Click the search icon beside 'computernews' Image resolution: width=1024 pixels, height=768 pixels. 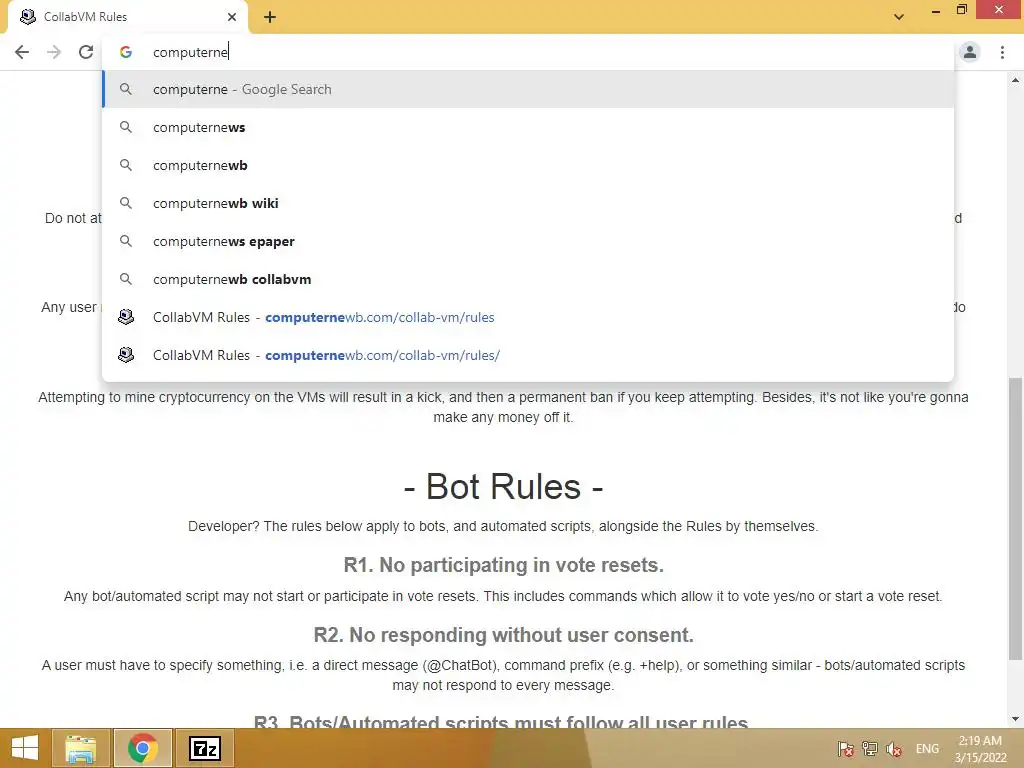pos(125,127)
